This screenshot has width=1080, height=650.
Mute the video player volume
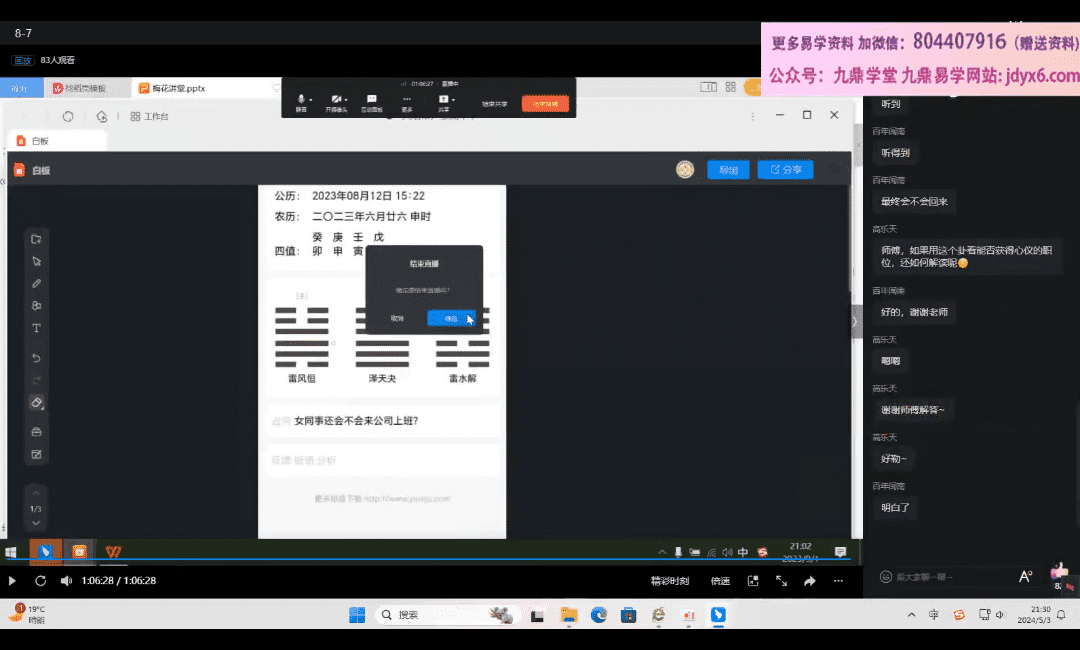click(66, 581)
